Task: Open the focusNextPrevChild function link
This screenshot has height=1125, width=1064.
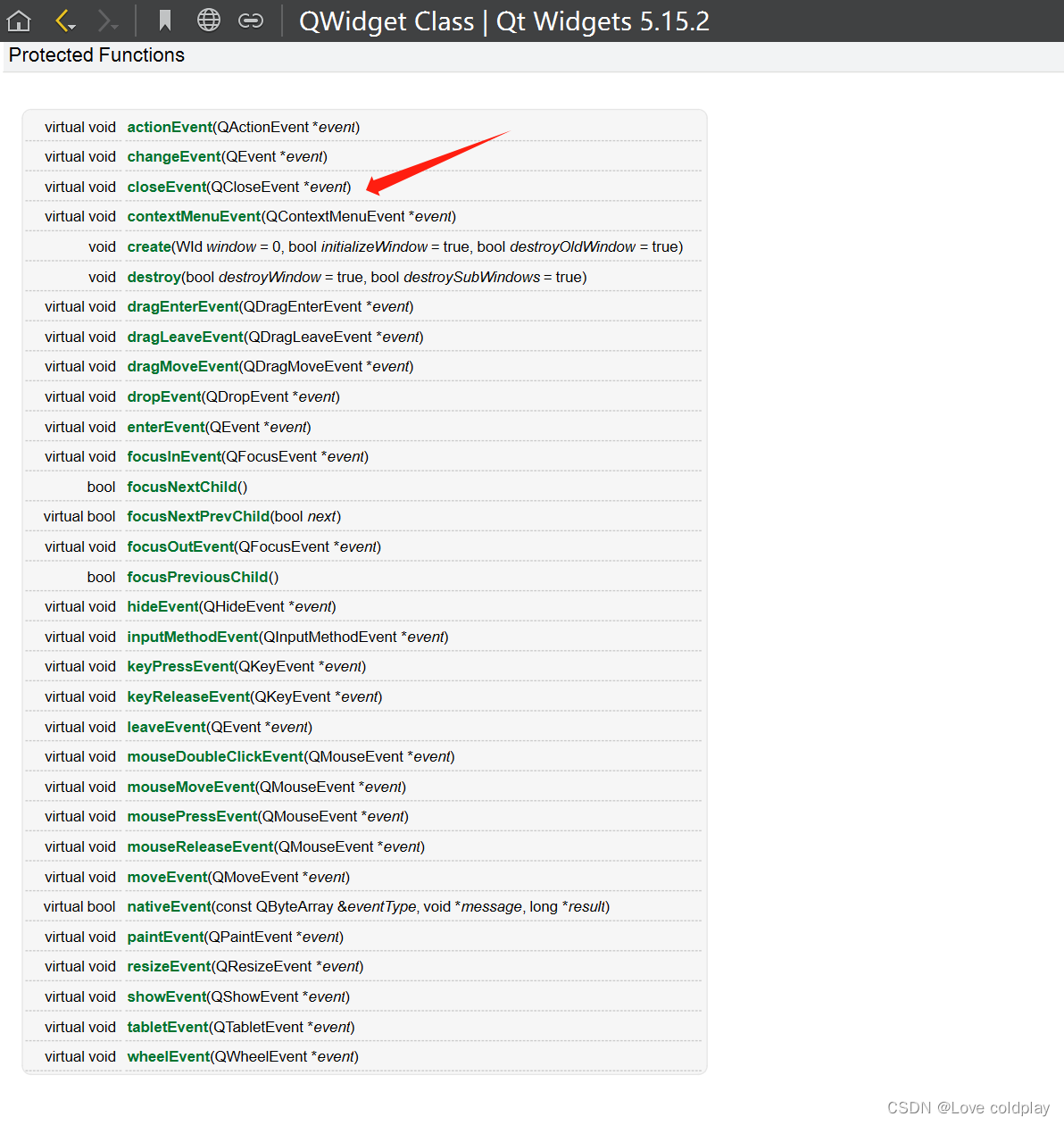Action: (x=198, y=516)
